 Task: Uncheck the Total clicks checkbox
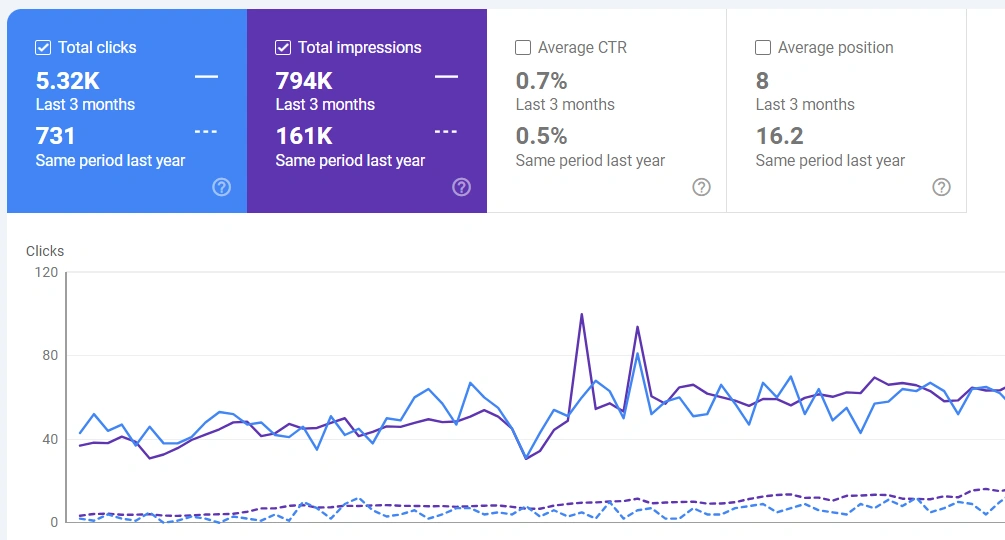click(x=43, y=47)
